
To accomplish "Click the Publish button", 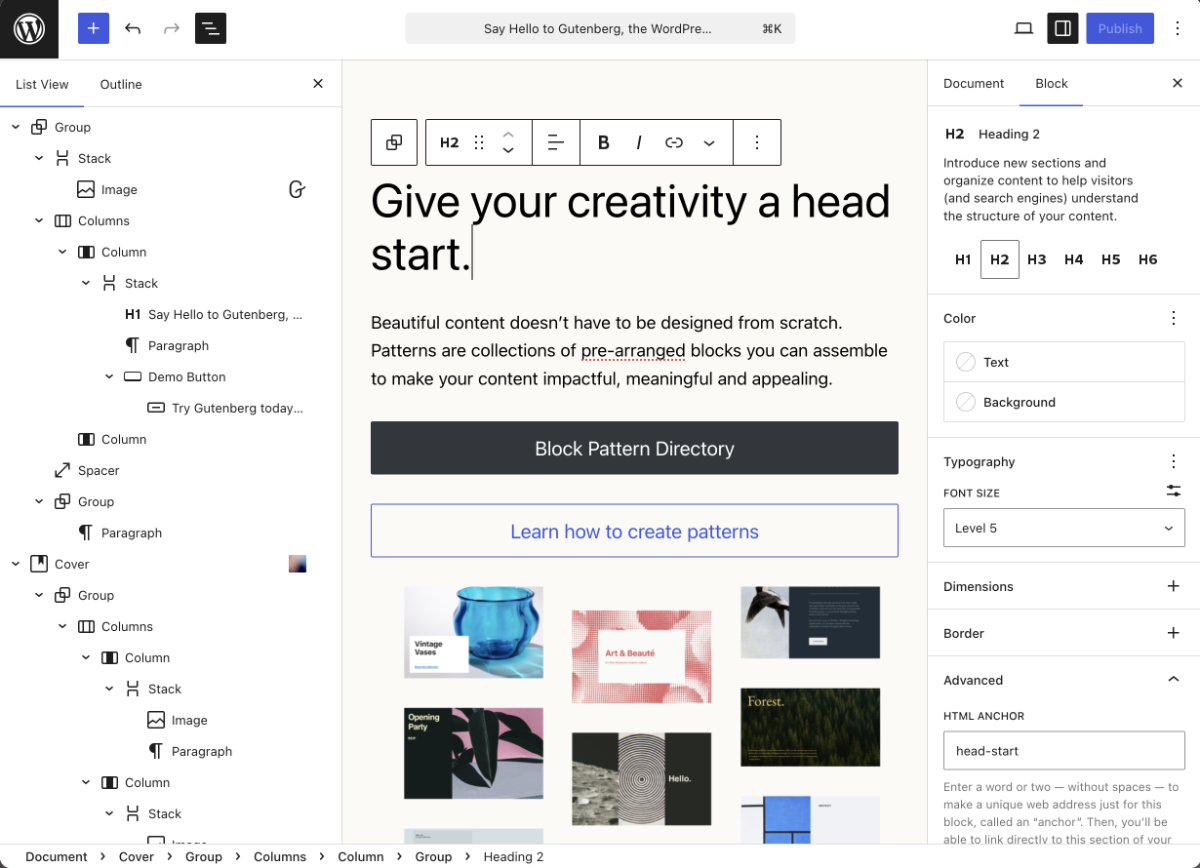I will coord(1119,29).
